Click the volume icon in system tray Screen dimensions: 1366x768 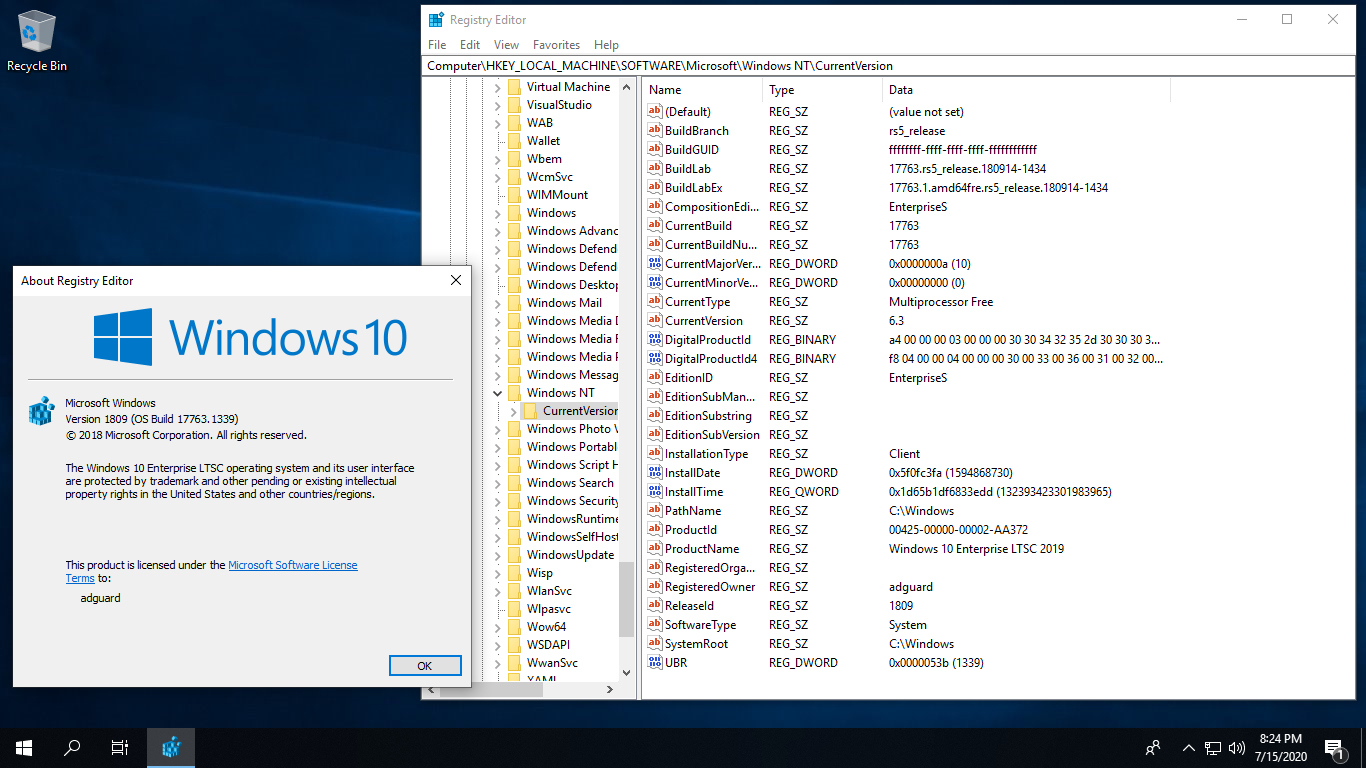(x=1237, y=747)
